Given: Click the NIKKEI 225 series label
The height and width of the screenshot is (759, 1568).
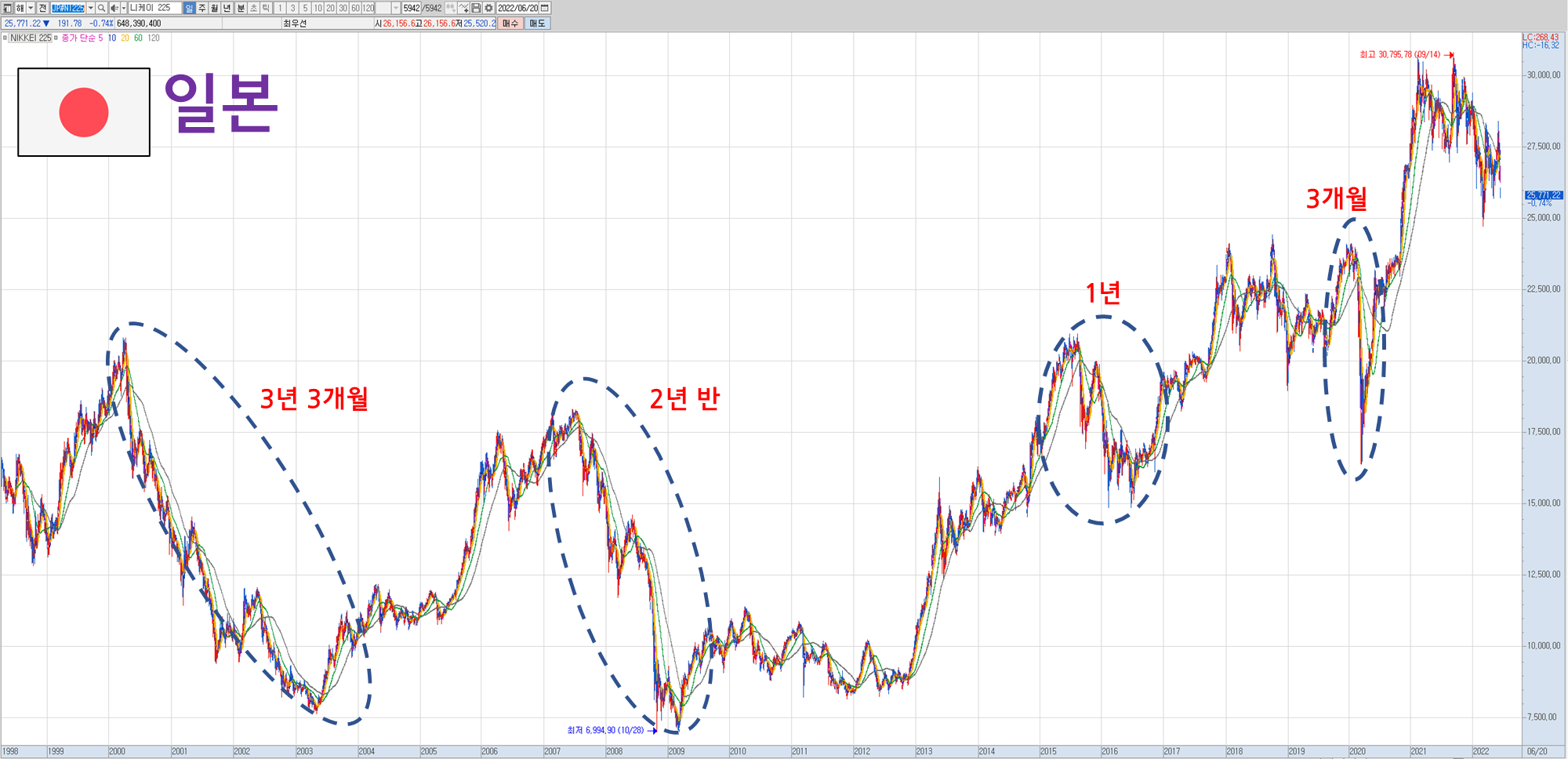Looking at the screenshot, I should click(31, 38).
